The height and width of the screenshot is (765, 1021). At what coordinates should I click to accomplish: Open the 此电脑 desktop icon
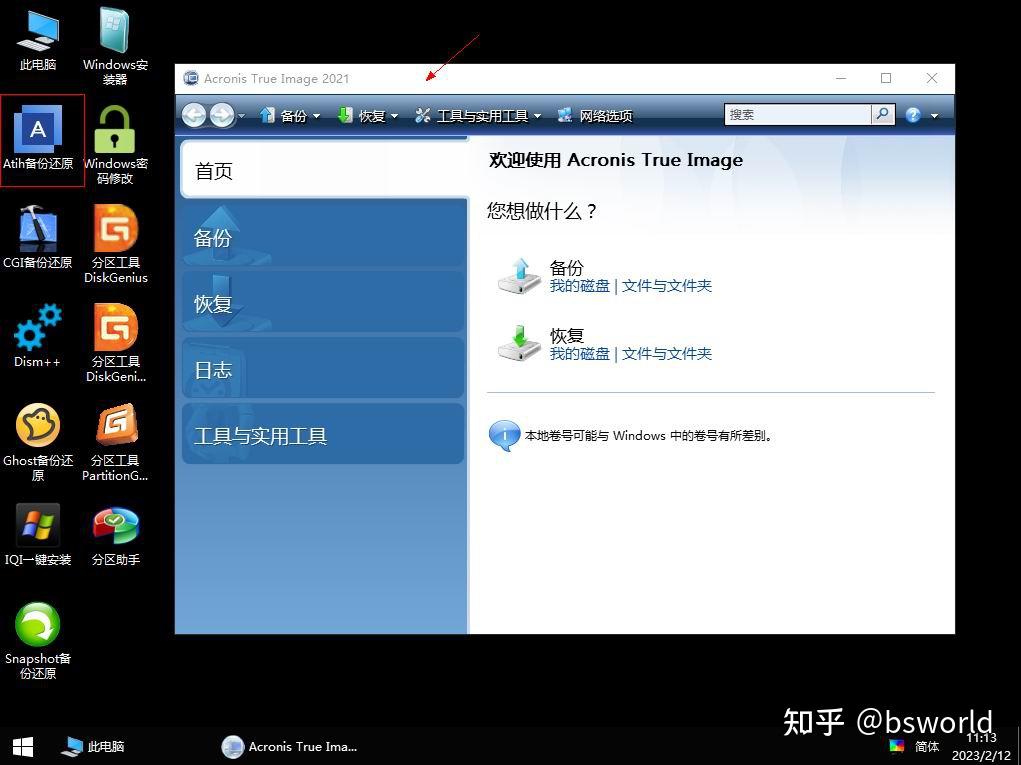tap(38, 39)
